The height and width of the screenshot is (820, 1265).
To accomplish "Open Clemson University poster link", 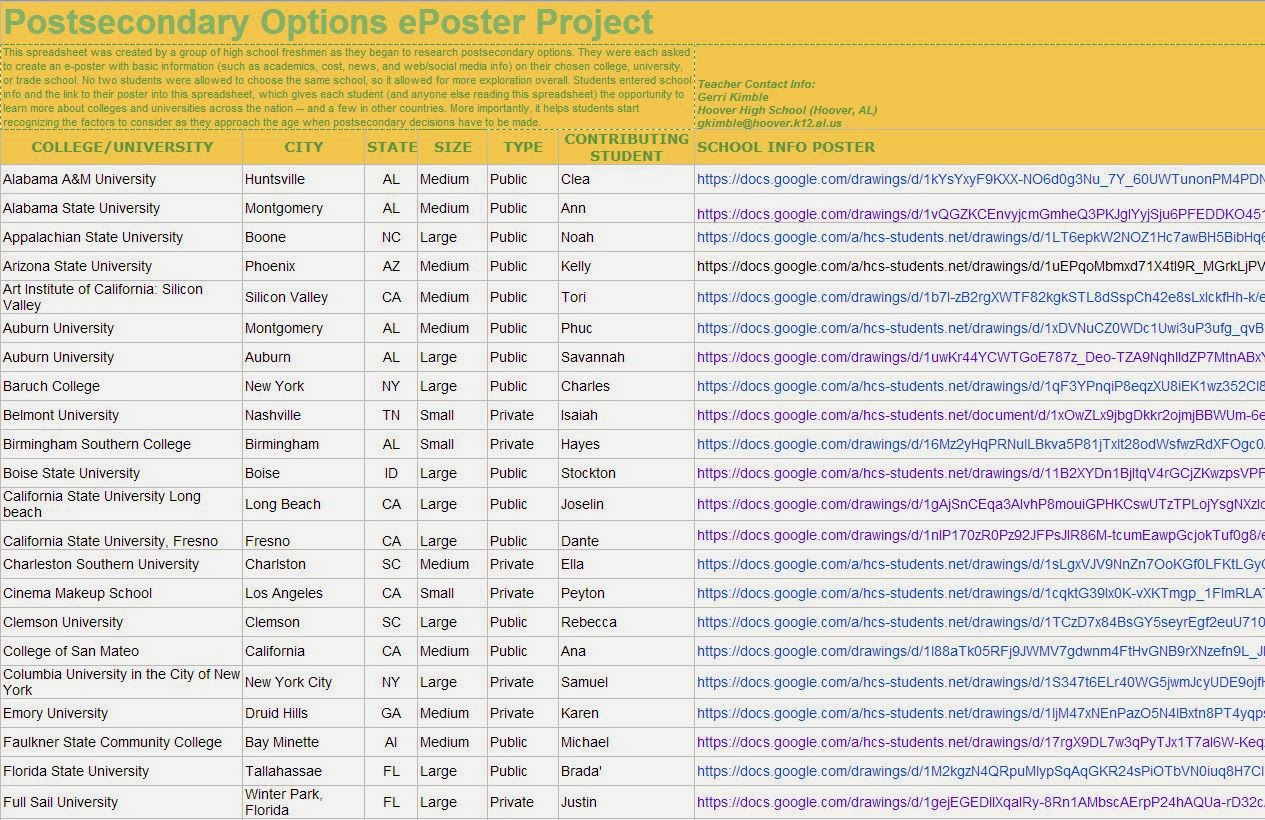I will coord(980,622).
